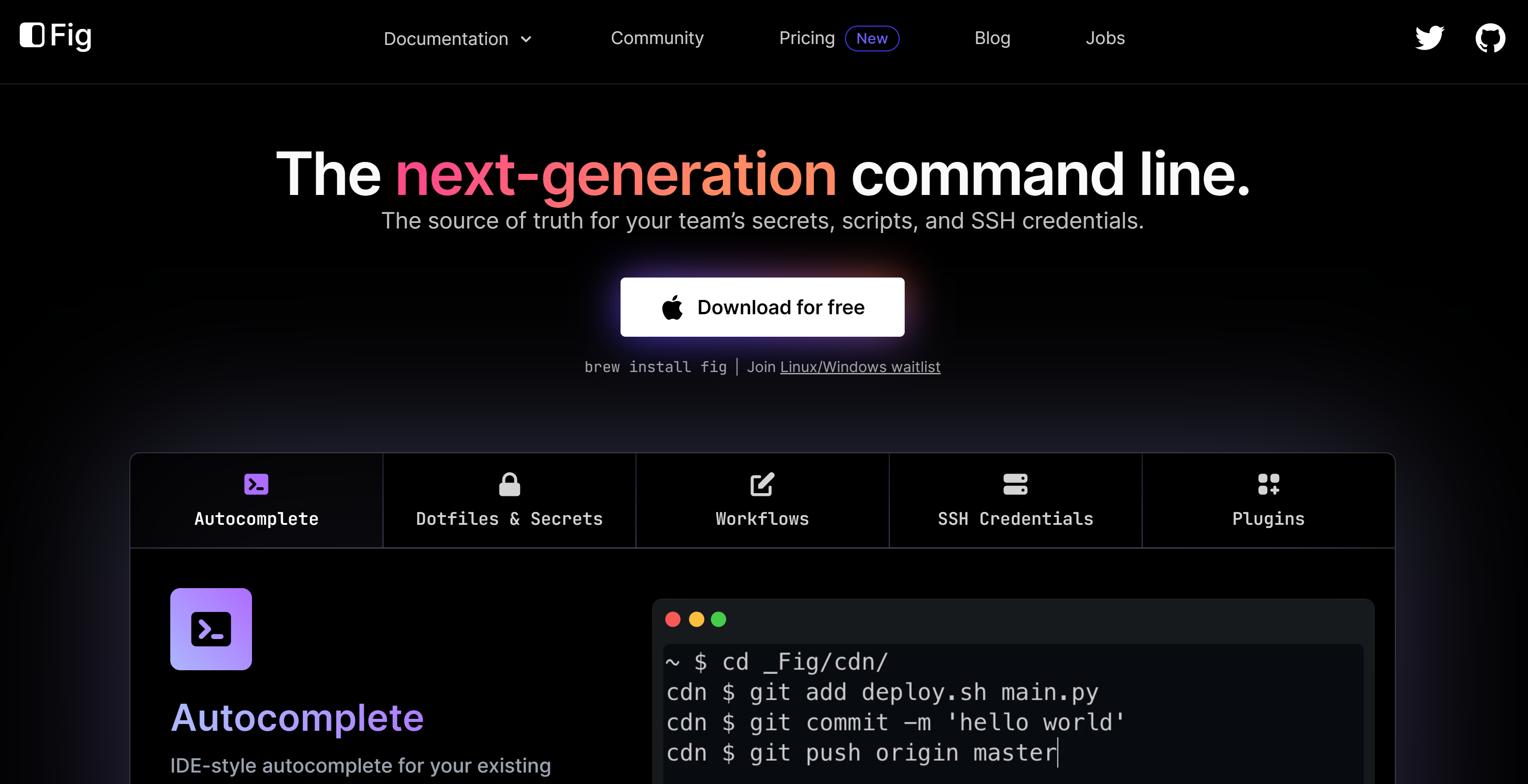Open the Documentation menu
The width and height of the screenshot is (1528, 784).
(457, 39)
